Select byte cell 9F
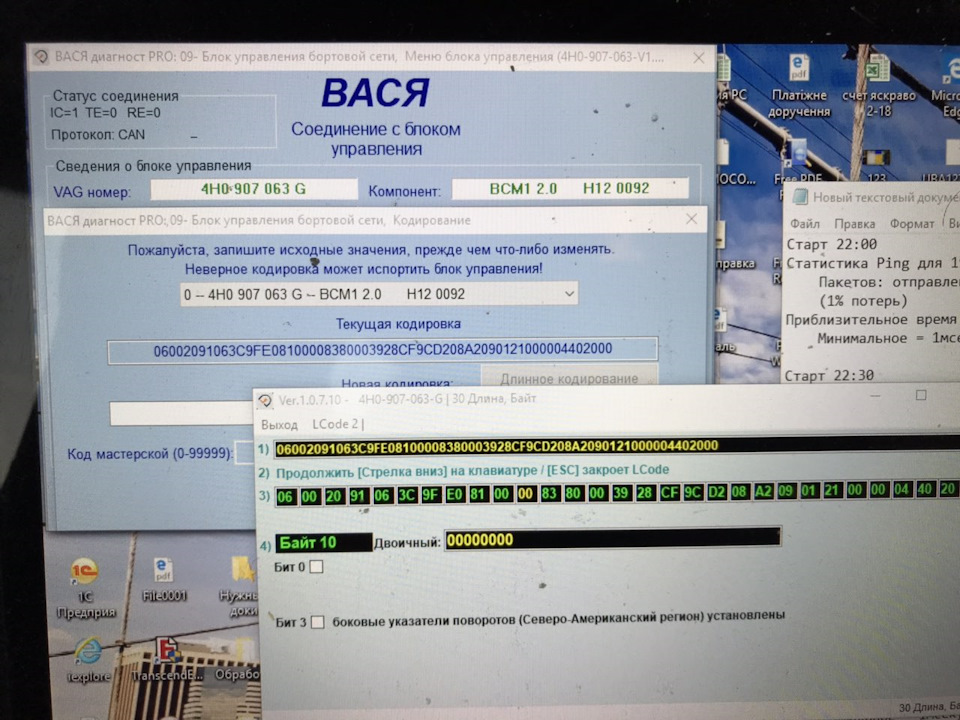Viewport: 960px width, 720px height. point(430,495)
